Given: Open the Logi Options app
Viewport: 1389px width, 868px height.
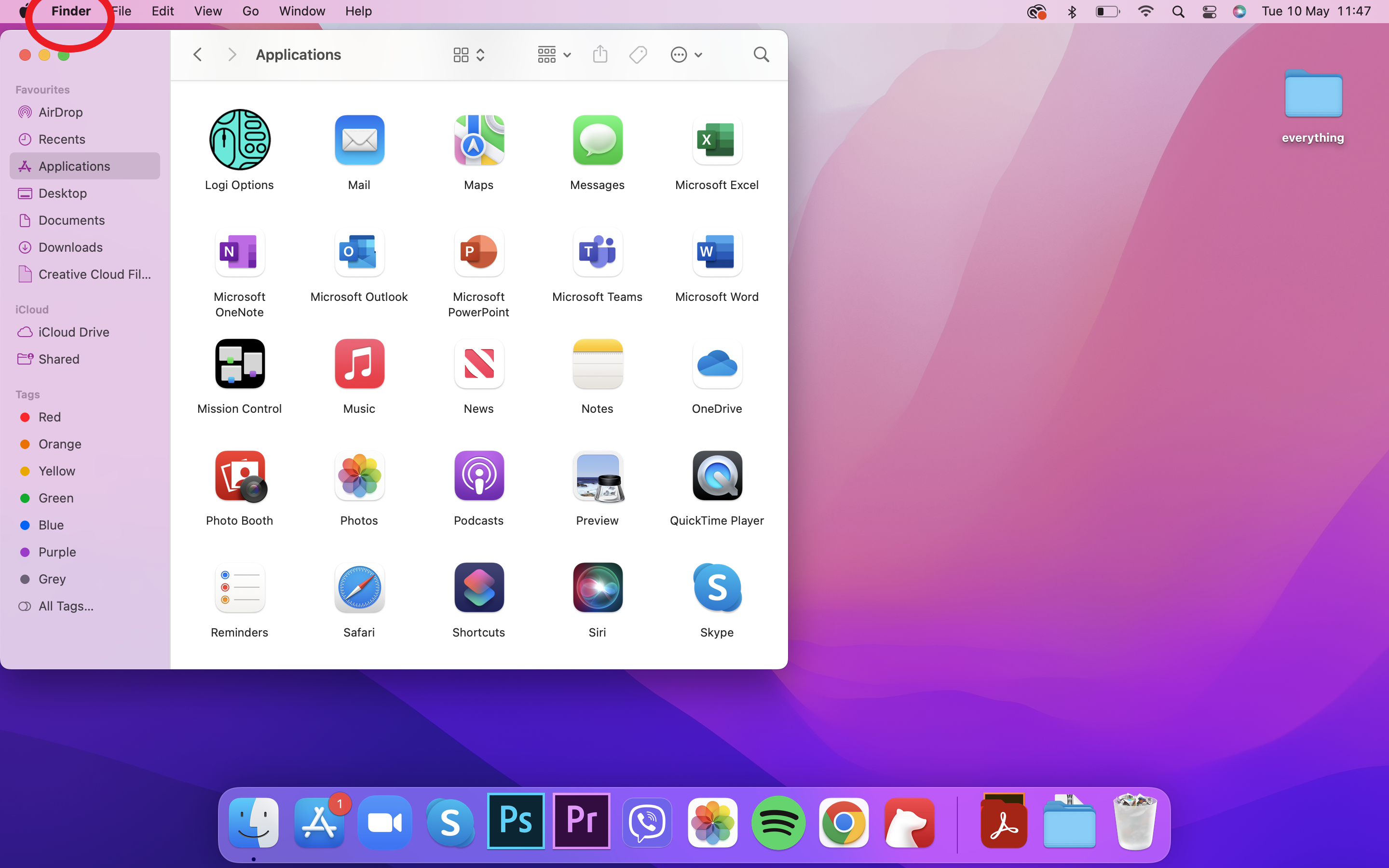Looking at the screenshot, I should click(239, 139).
